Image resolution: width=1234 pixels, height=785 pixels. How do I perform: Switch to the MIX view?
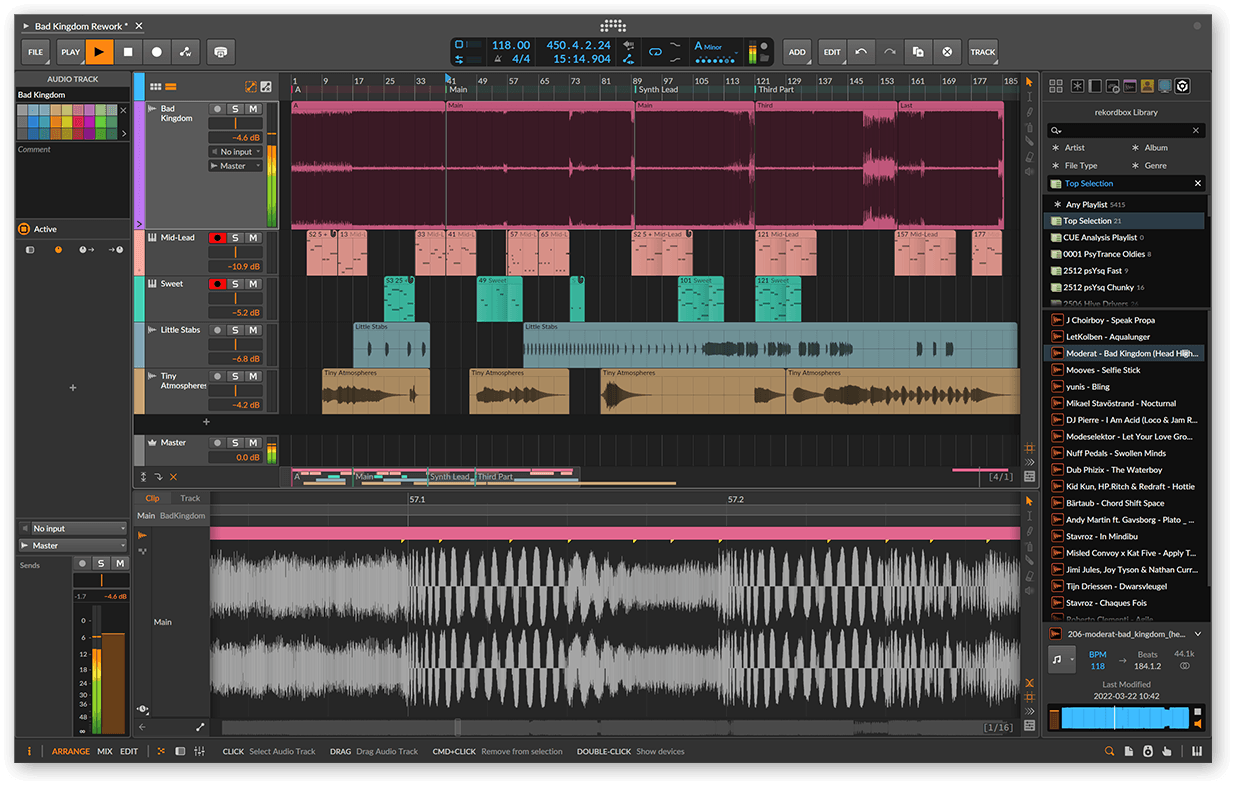point(104,751)
